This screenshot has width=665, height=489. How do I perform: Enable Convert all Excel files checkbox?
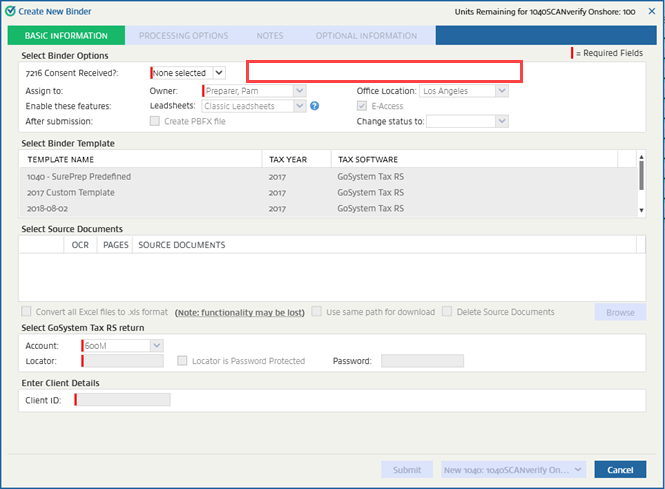pos(27,312)
